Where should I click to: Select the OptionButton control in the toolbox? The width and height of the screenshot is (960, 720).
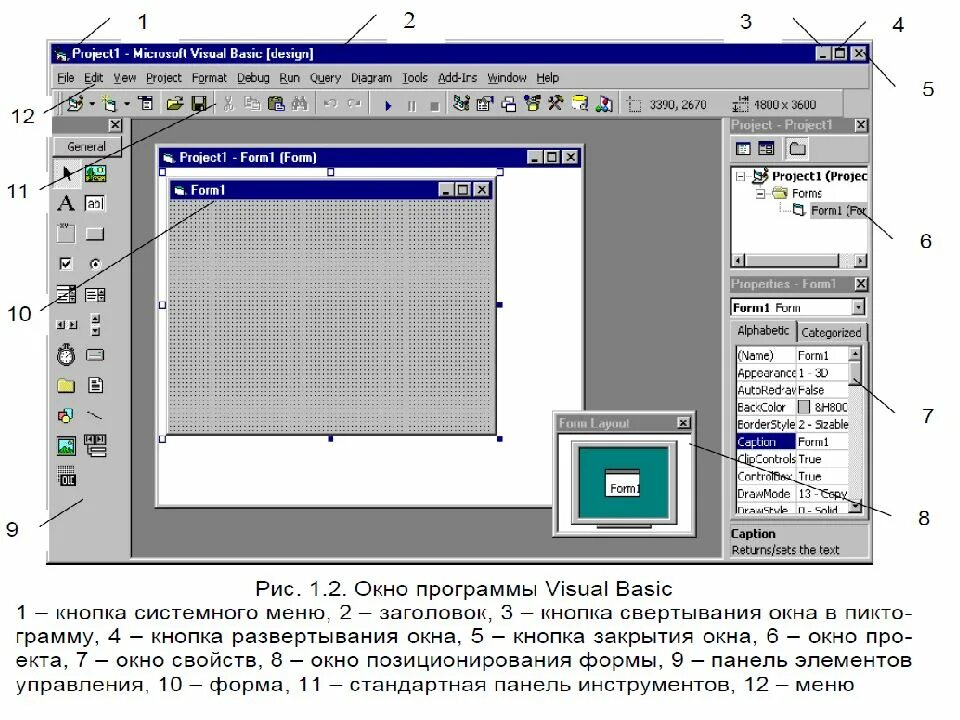[95, 264]
